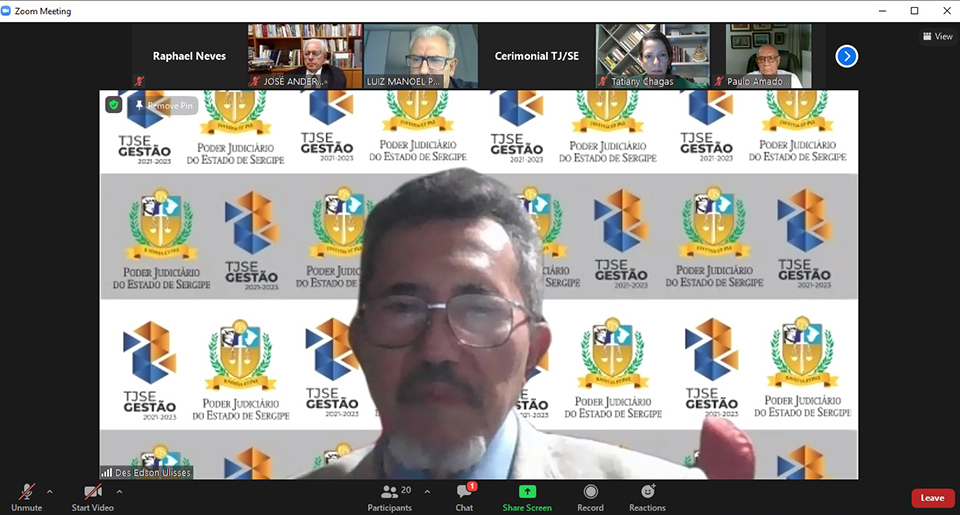Screen dimensions: 960x515
Task: Select the Cerimonial TJ/SE participant tile
Action: [537, 56]
